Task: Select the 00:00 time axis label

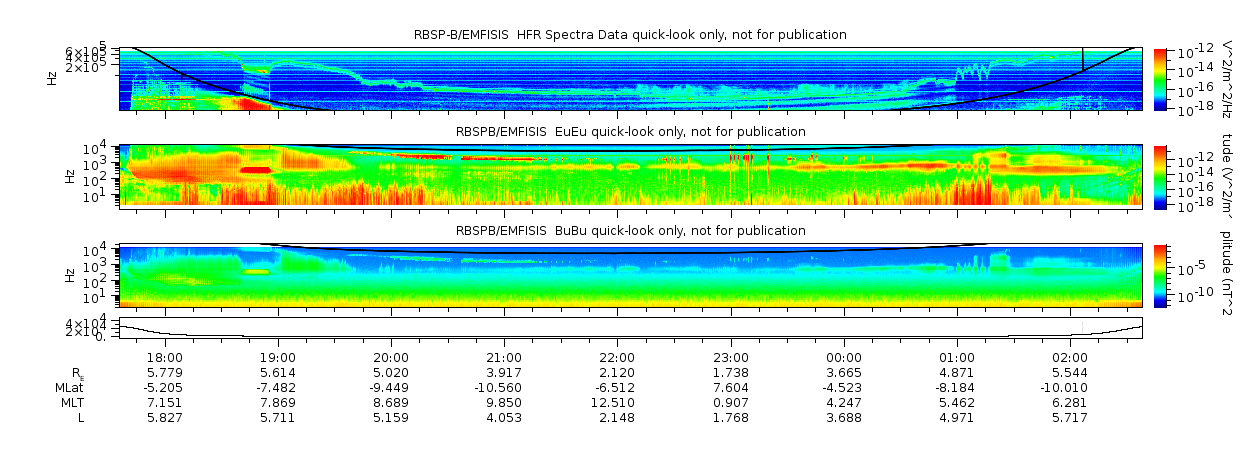Action: [x=844, y=357]
